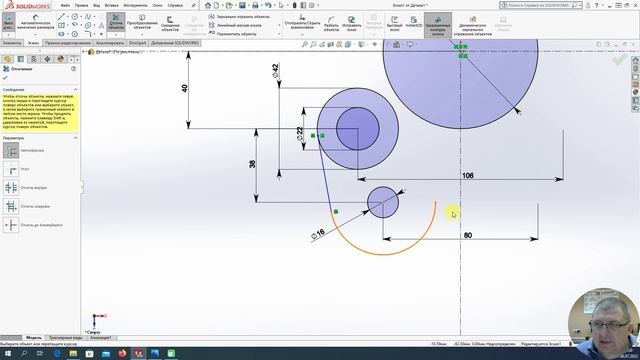Screen dimensions: 640x360
Task: Select the Polygon sketch tool
Action: pyautogui.click(x=75, y=34)
